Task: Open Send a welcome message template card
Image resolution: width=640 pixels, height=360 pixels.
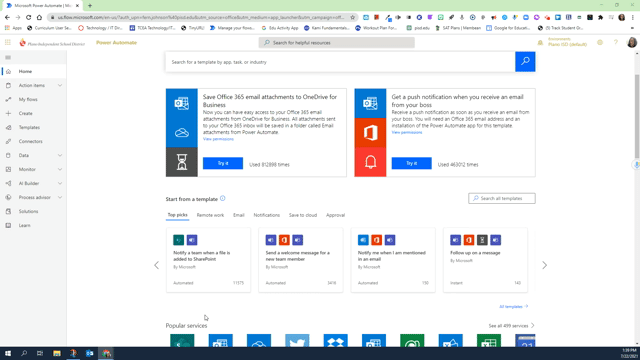Action: (x=301, y=260)
